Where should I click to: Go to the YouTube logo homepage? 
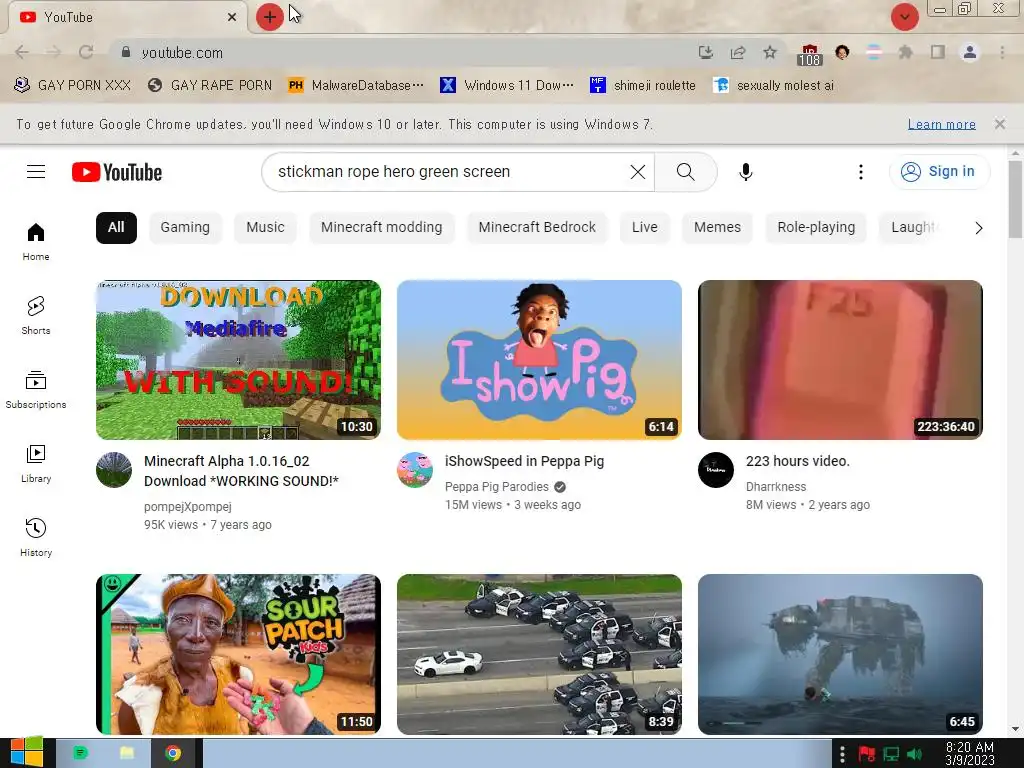click(117, 172)
